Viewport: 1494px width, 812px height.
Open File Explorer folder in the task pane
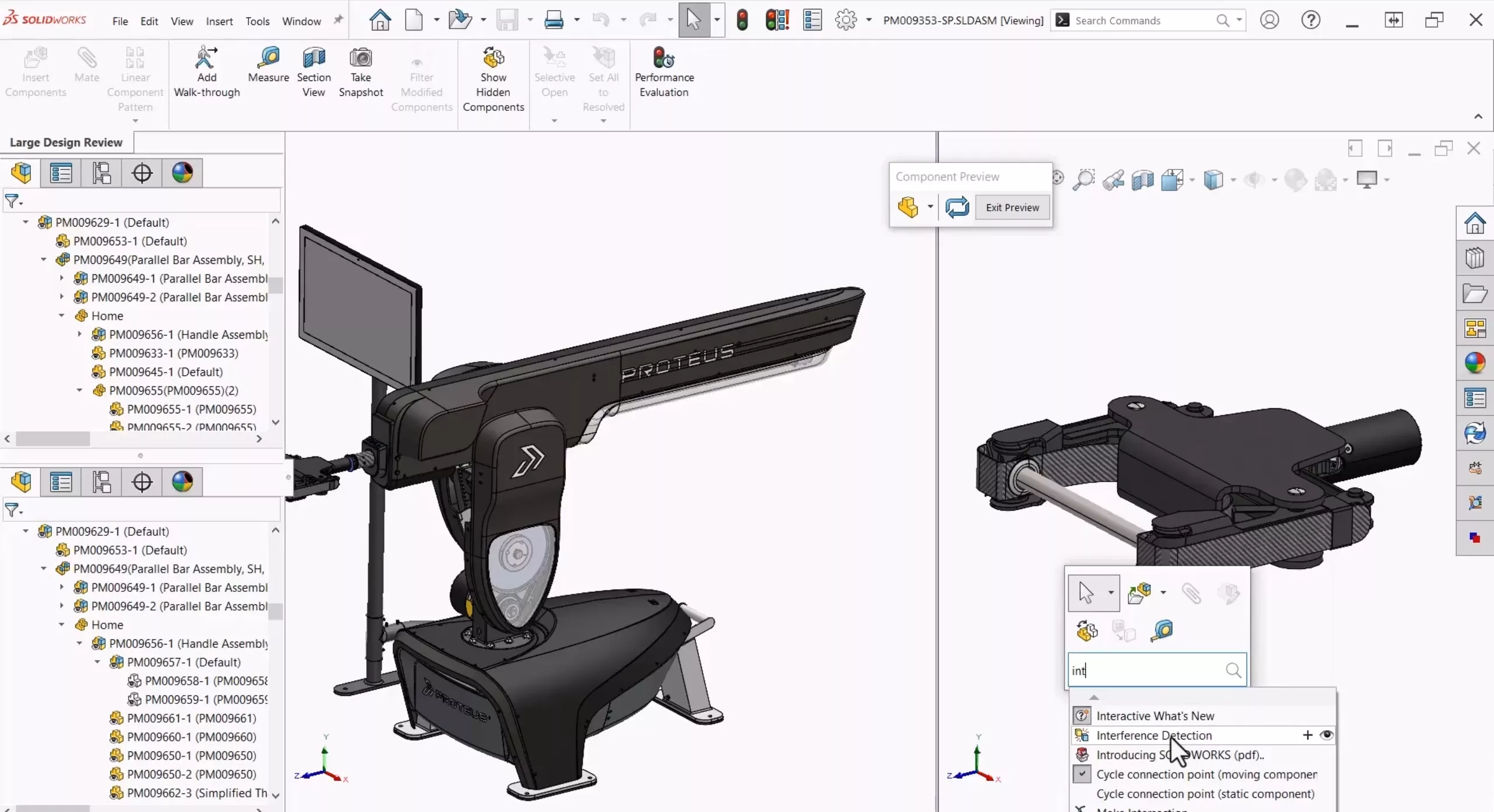pyautogui.click(x=1475, y=293)
